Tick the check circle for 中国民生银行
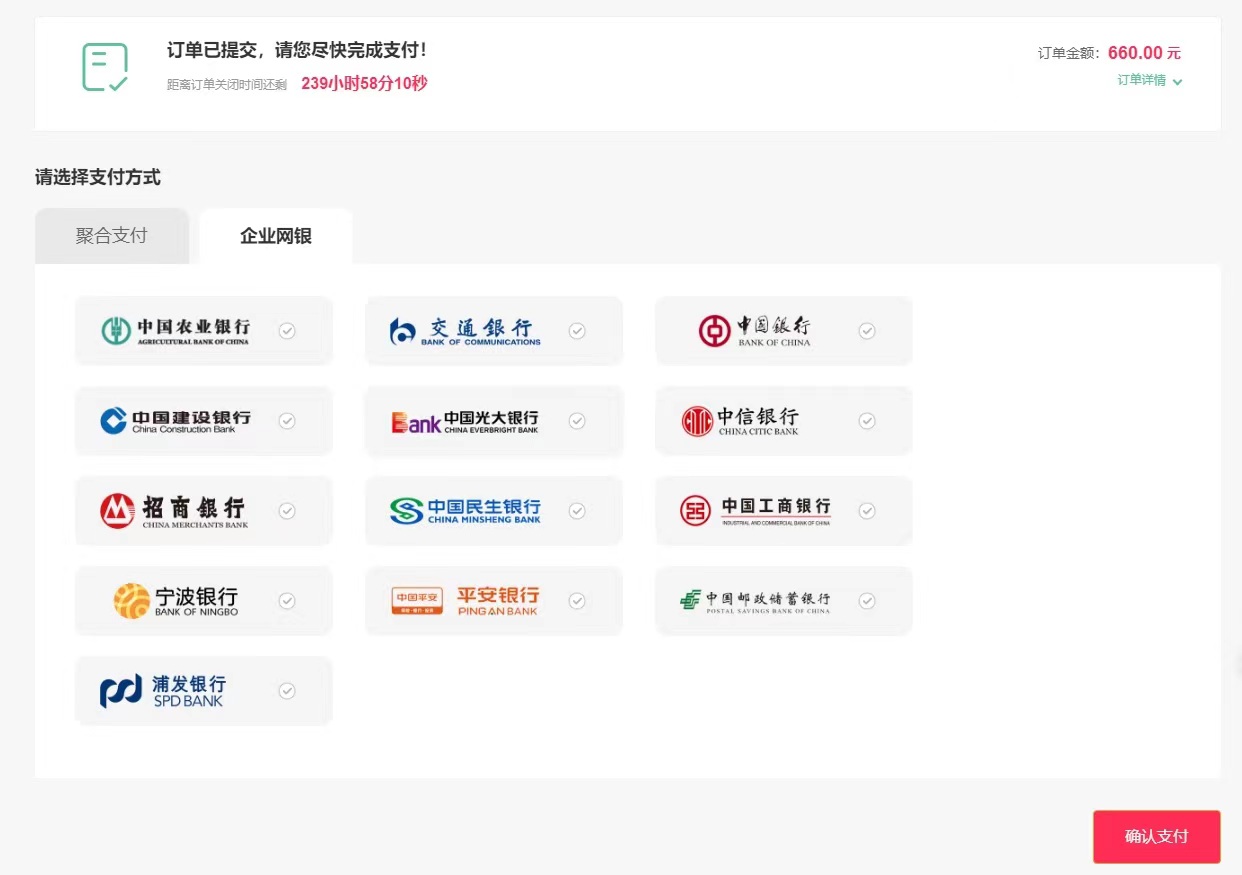Screen dimensions: 1242x875 (577, 511)
